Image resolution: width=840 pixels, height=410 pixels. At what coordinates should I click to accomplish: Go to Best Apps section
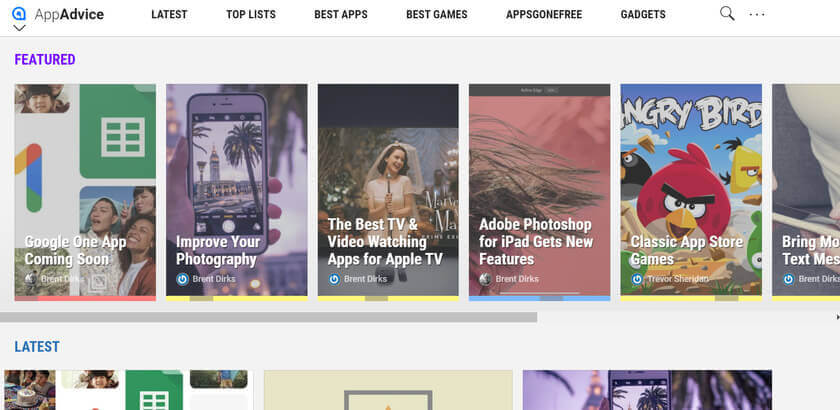(341, 14)
